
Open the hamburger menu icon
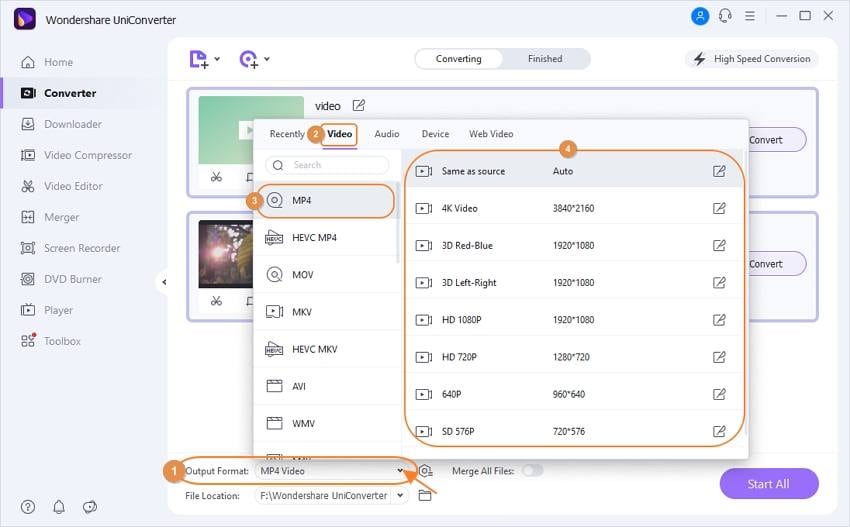(x=750, y=16)
